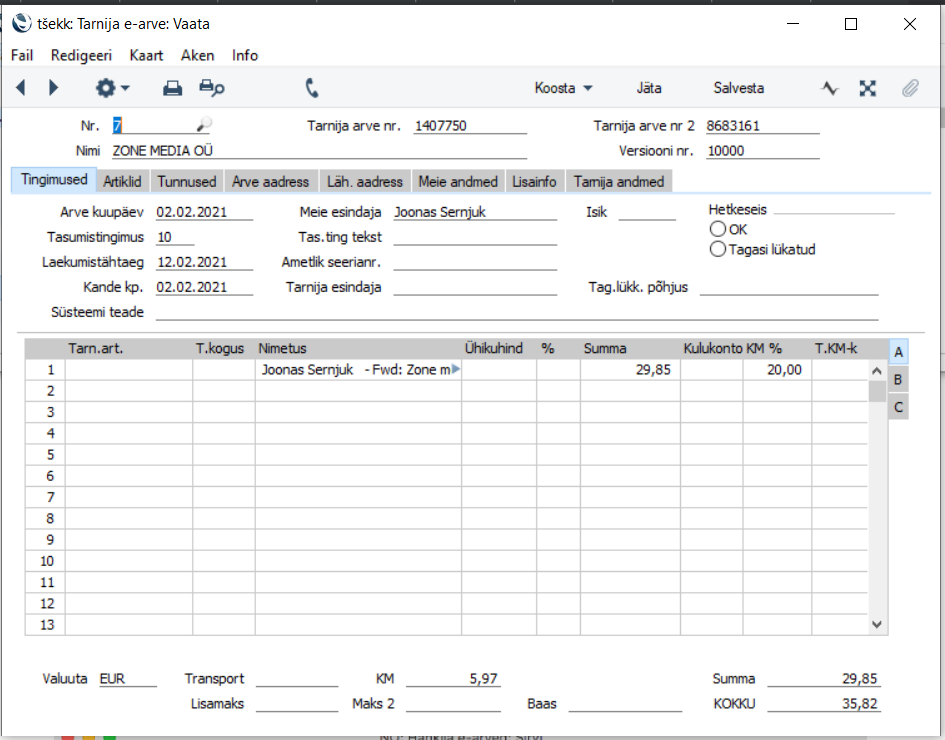Open print preview icon

212,88
